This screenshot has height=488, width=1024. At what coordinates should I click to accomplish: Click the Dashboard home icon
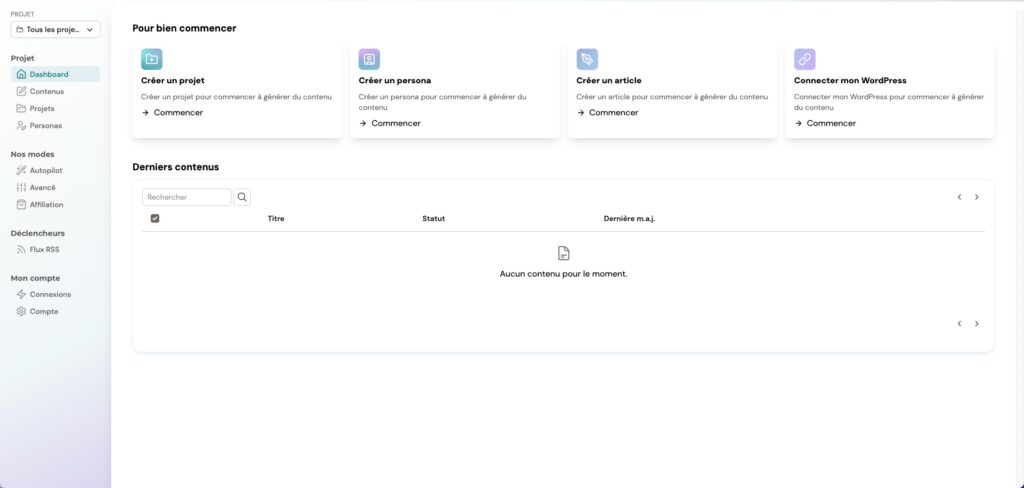coord(22,74)
